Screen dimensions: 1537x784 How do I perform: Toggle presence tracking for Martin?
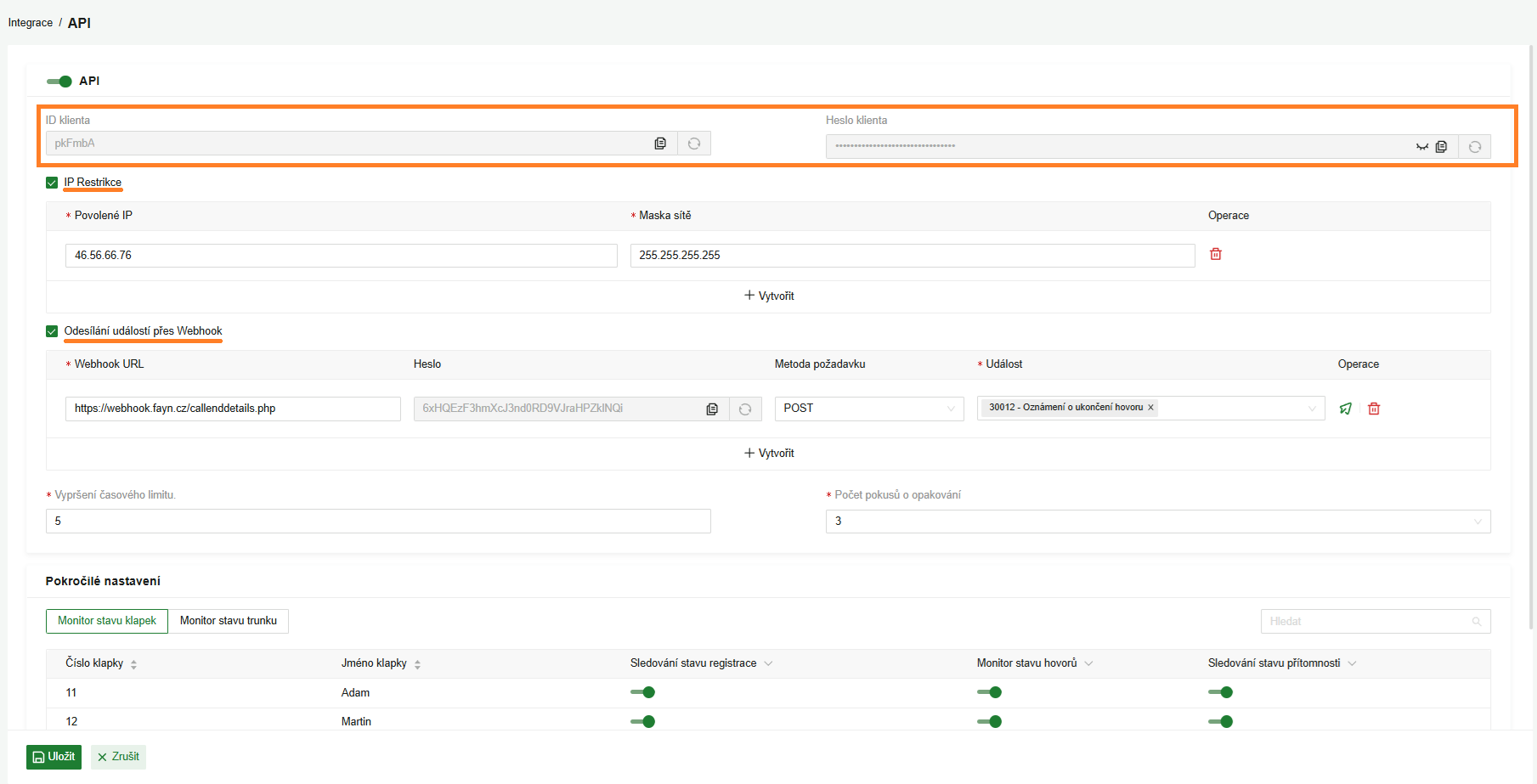tap(1220, 721)
